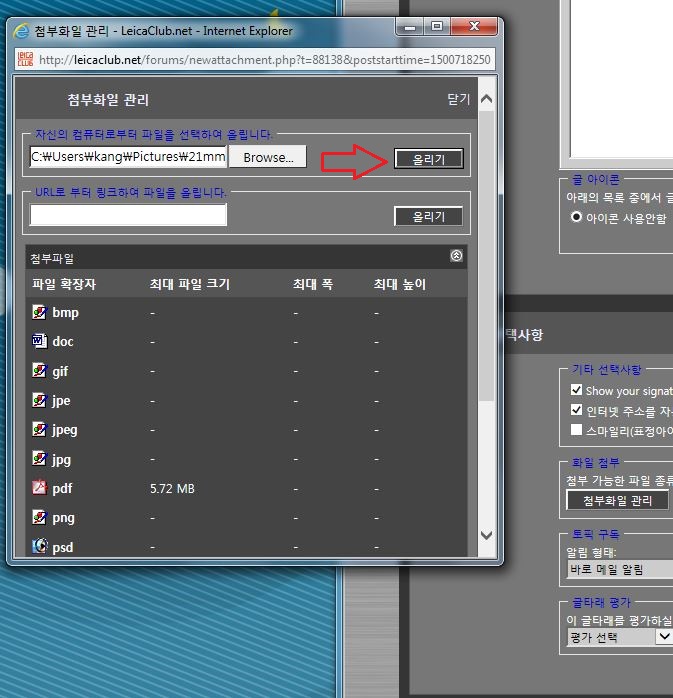Click the doc file type icon
Image resolution: width=673 pixels, height=698 pixels.
pyautogui.click(x=40, y=341)
